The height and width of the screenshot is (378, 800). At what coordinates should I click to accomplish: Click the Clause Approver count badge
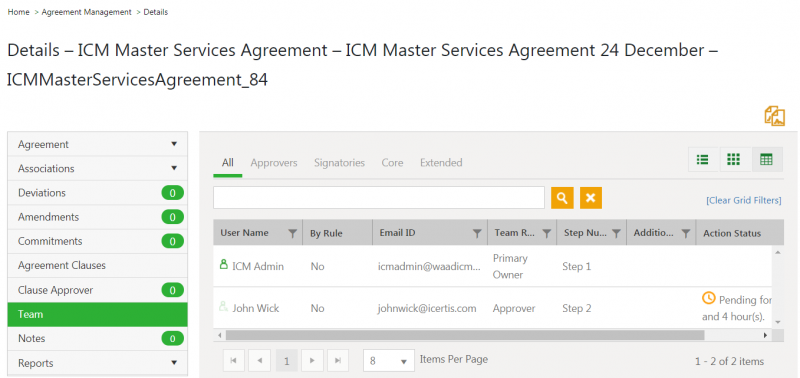point(172,290)
